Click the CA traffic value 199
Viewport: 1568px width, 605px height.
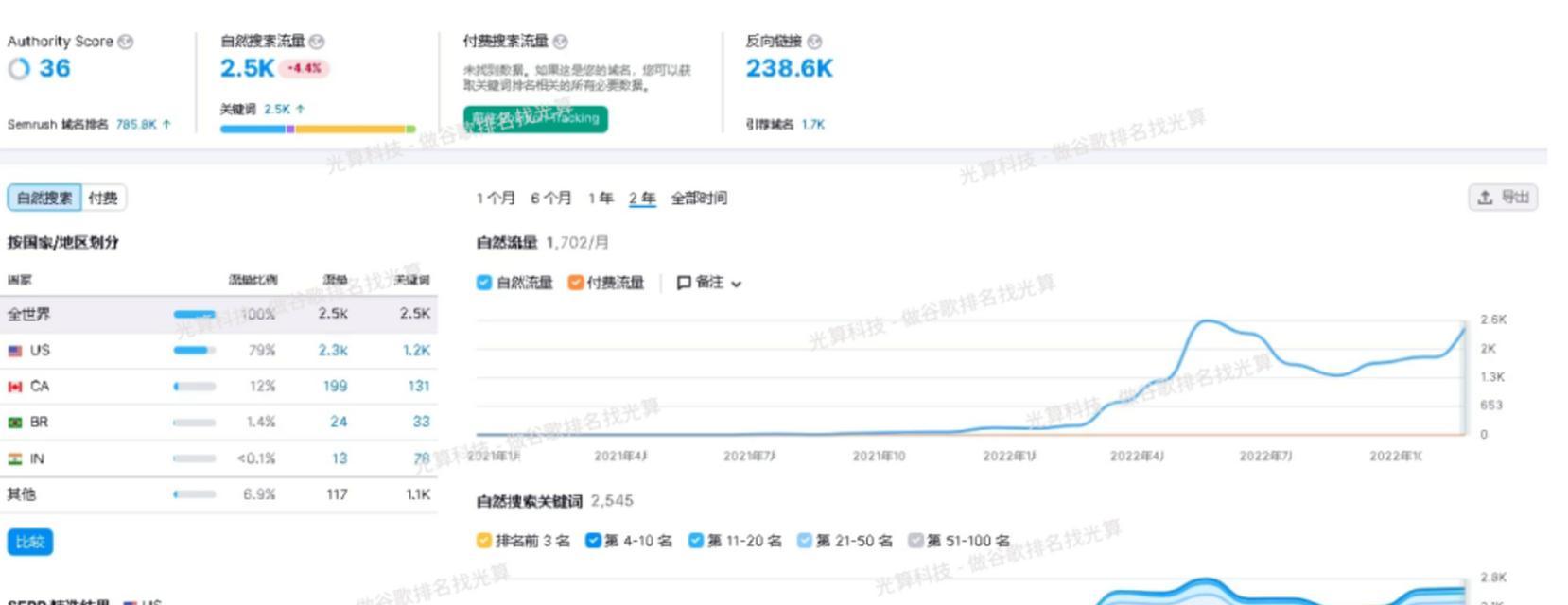click(x=335, y=387)
